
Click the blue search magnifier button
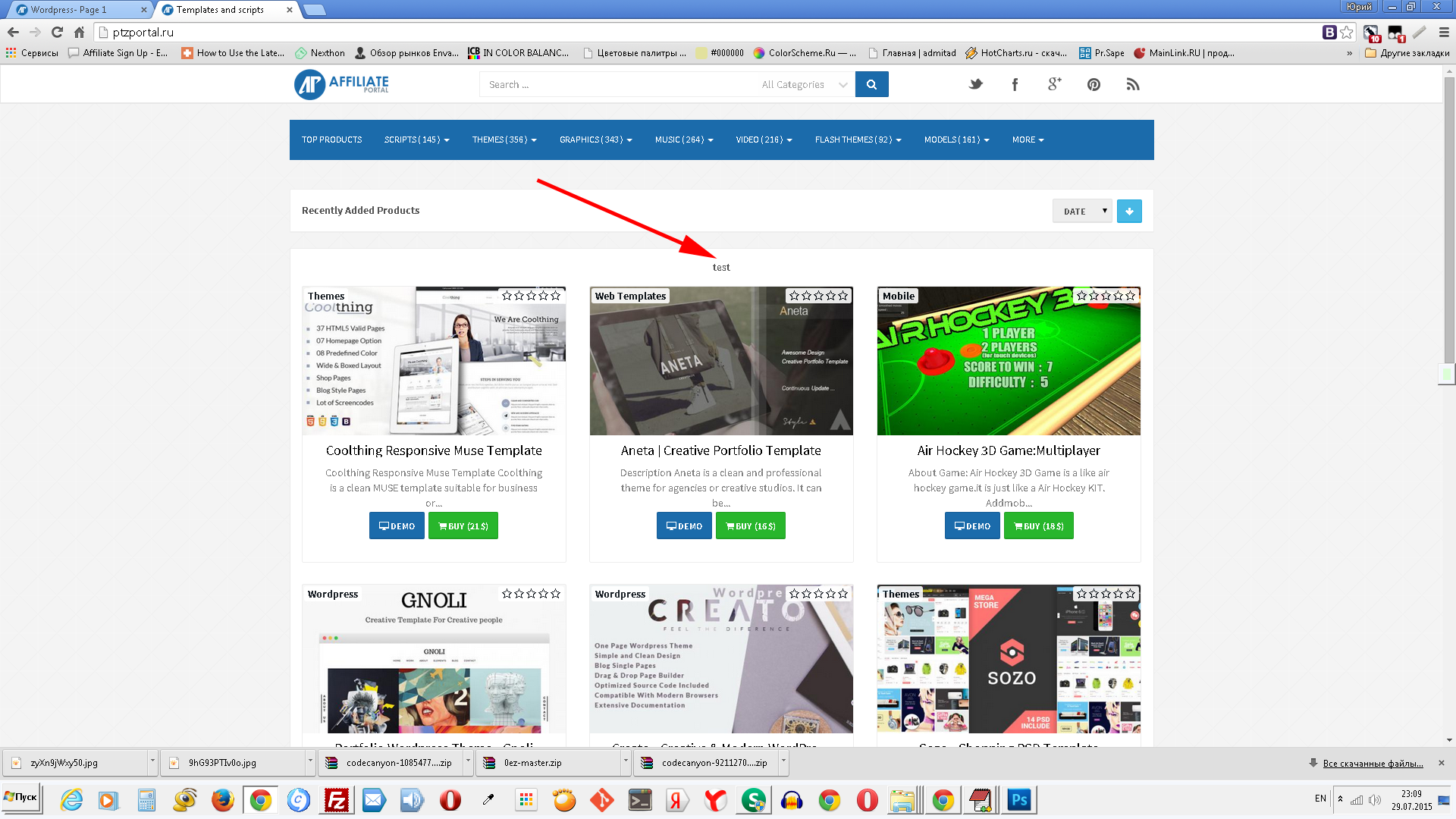pos(871,84)
